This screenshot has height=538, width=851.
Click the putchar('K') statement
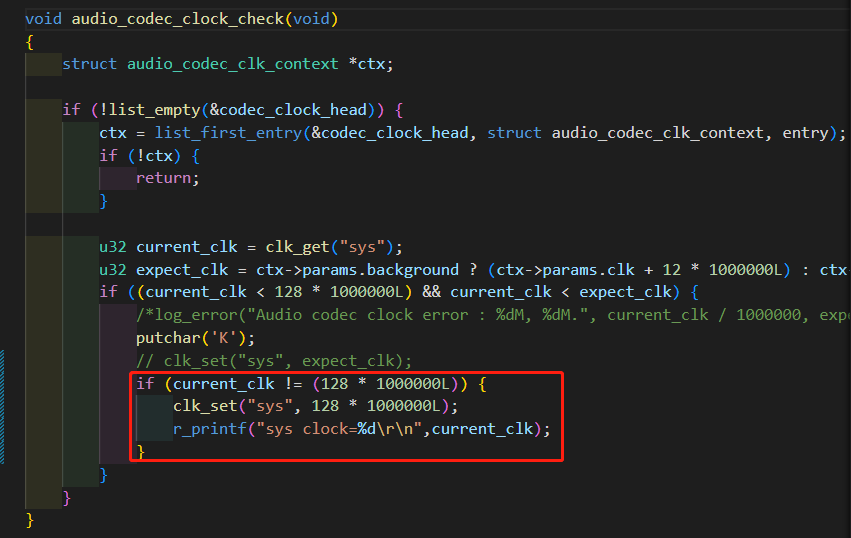point(195,338)
